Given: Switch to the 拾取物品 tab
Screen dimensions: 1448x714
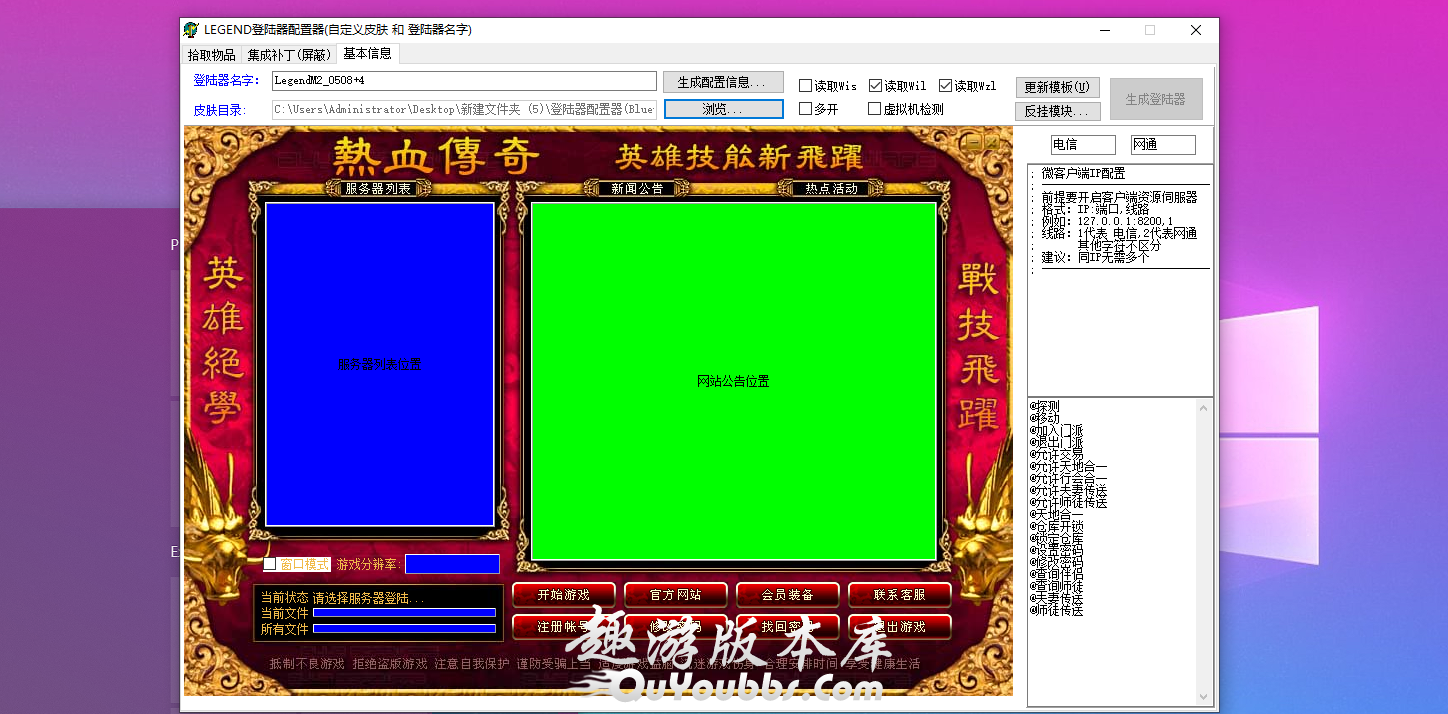Looking at the screenshot, I should point(212,55).
